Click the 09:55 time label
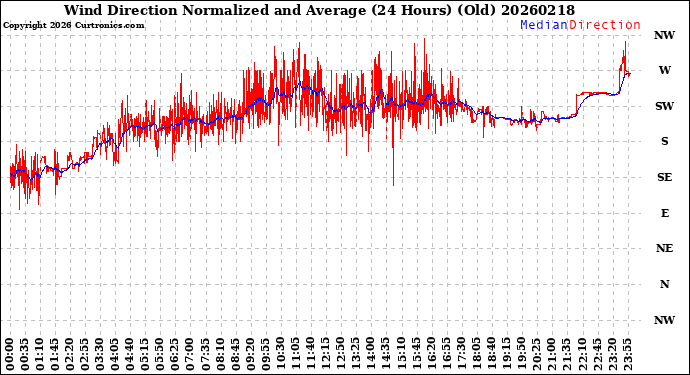 point(265,355)
